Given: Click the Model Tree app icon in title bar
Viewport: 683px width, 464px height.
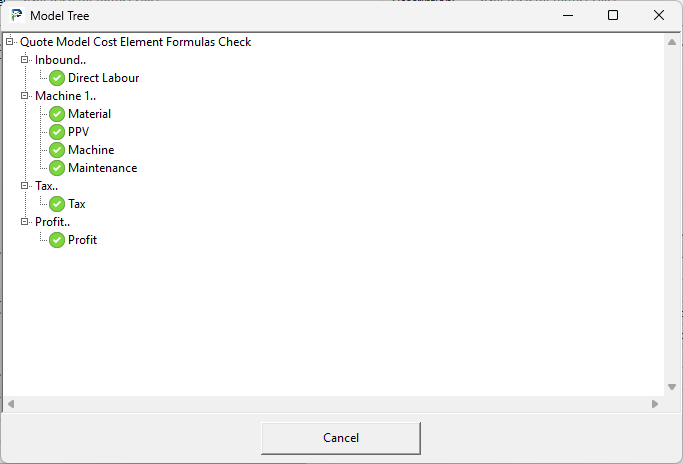Looking at the screenshot, I should pyautogui.click(x=17, y=15).
